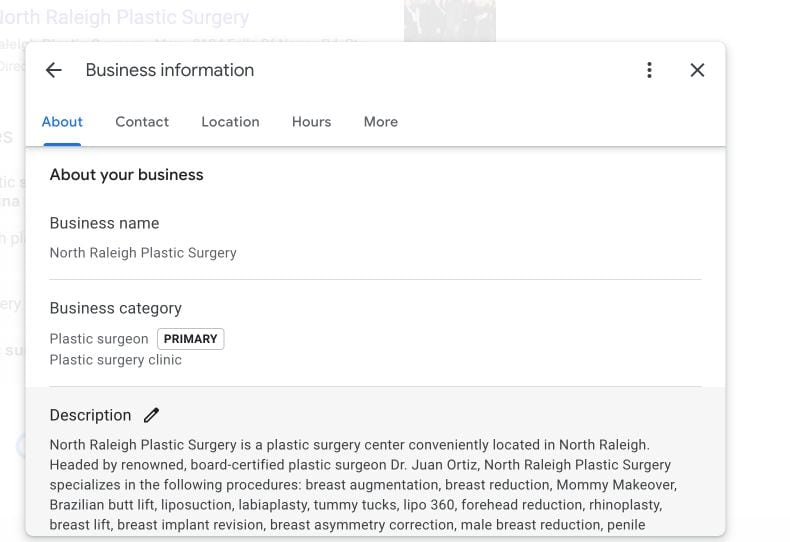Click the About your business heading
790x542 pixels.
point(126,175)
